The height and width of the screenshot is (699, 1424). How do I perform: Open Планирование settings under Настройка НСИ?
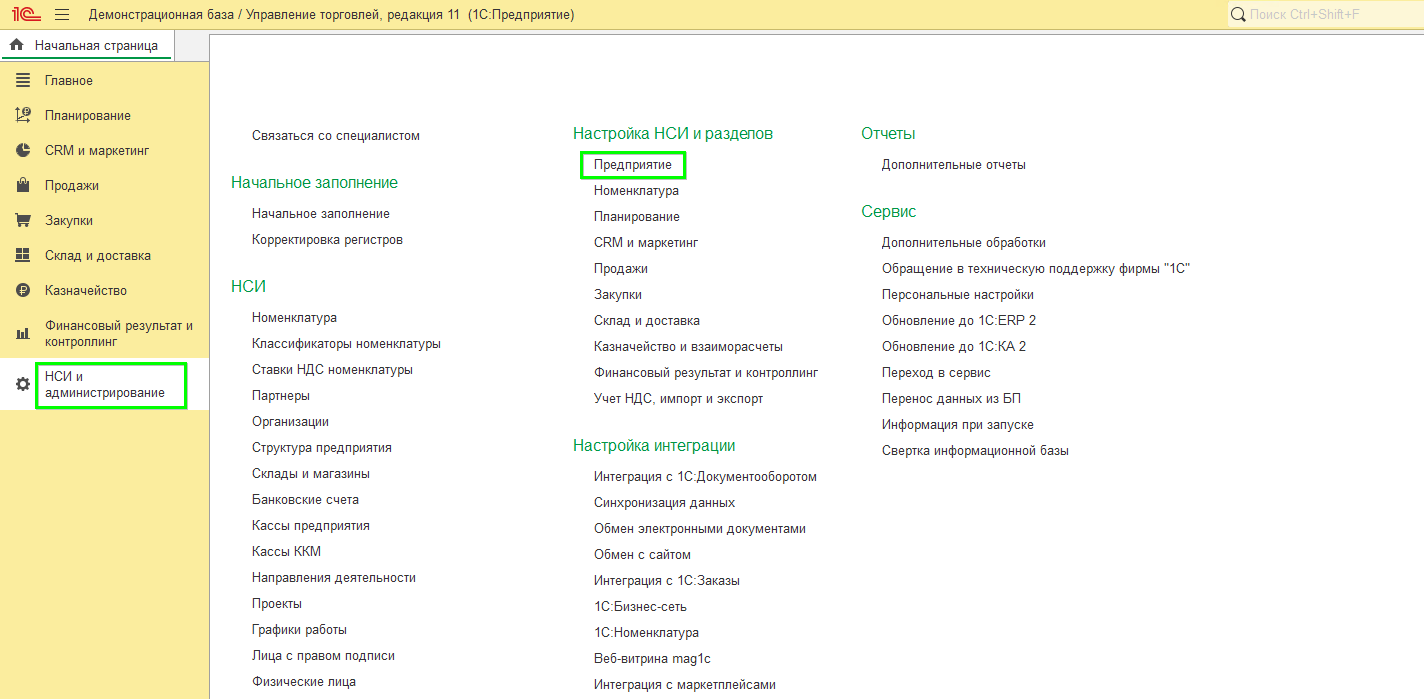(x=636, y=216)
